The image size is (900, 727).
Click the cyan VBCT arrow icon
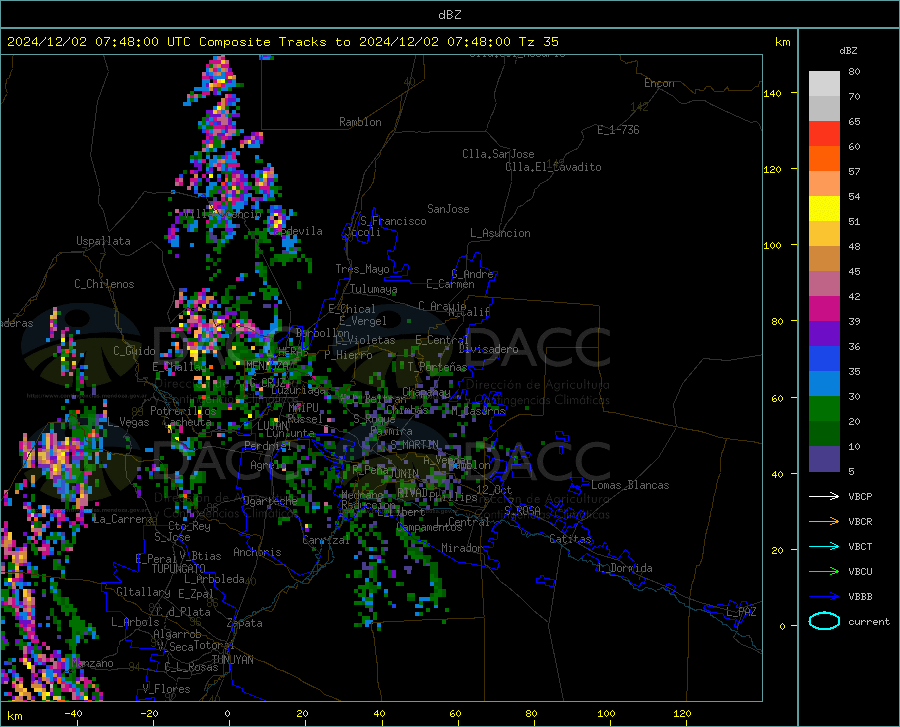pos(824,546)
